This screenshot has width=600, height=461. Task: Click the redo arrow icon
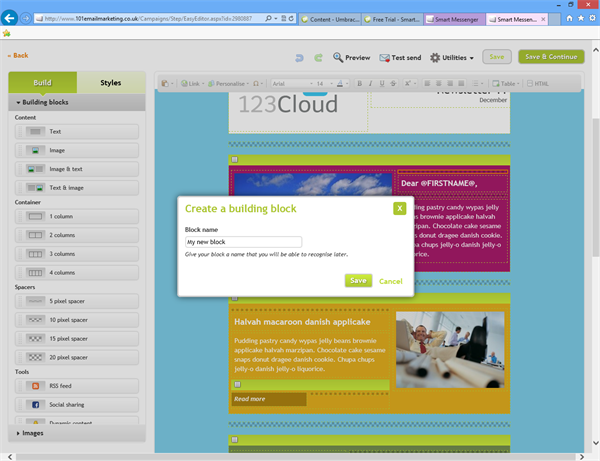[x=318, y=58]
